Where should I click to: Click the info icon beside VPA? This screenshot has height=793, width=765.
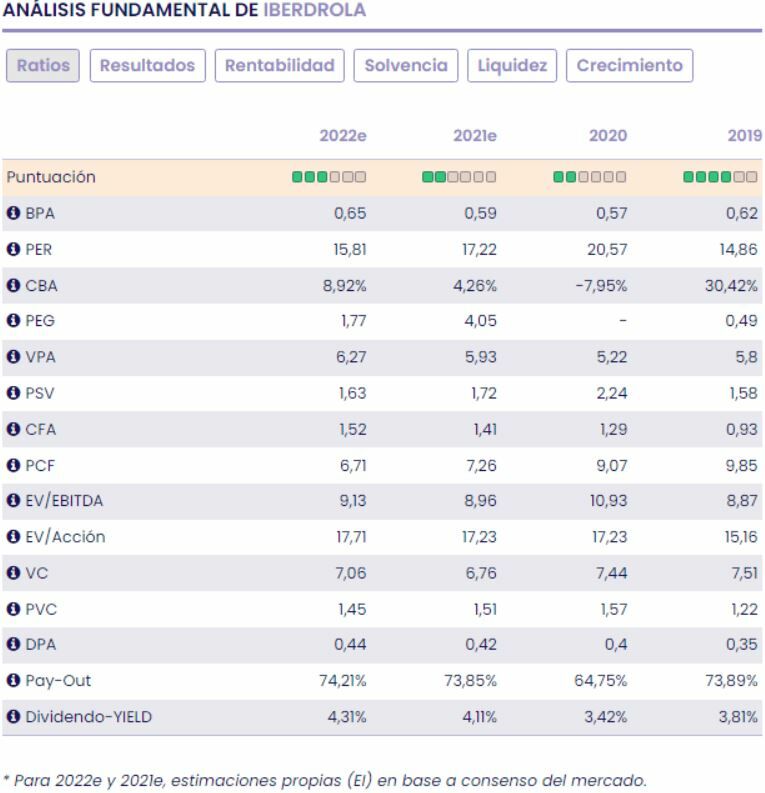click(14, 357)
